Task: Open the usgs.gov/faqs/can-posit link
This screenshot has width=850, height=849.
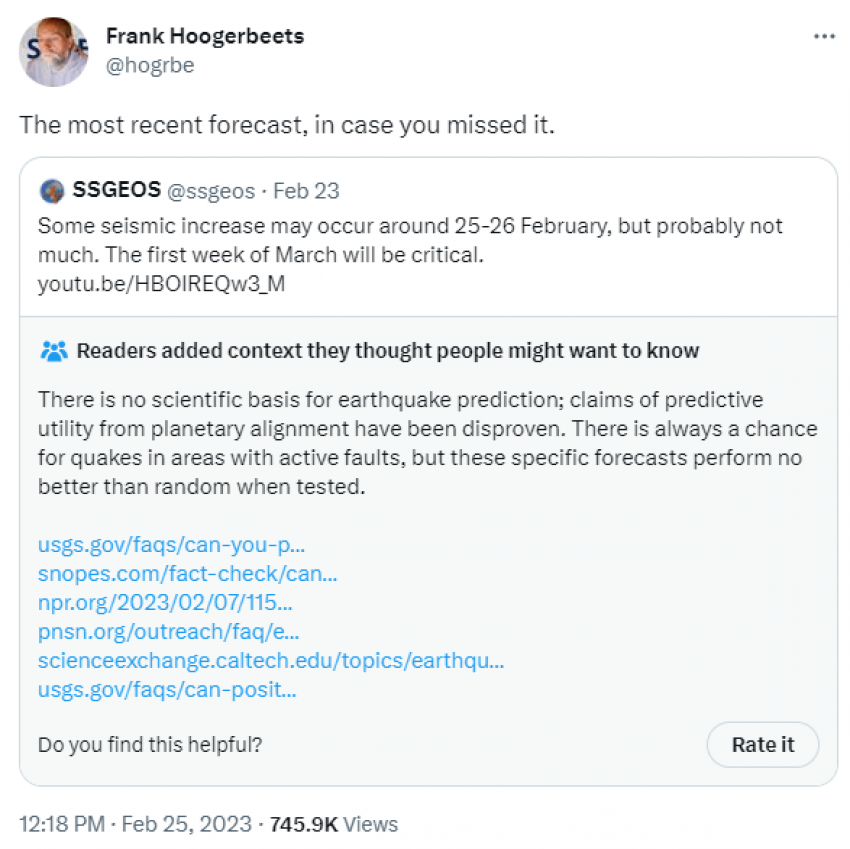Action: click(x=167, y=689)
